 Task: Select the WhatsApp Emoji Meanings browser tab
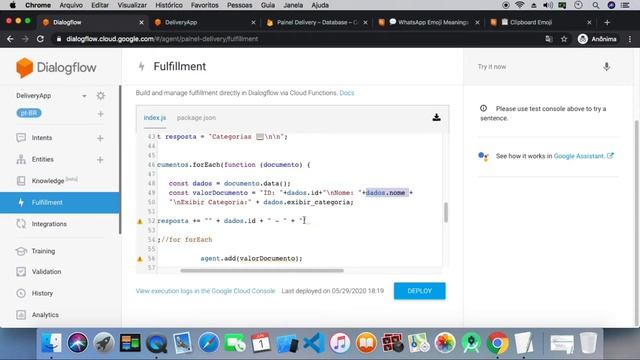429,22
